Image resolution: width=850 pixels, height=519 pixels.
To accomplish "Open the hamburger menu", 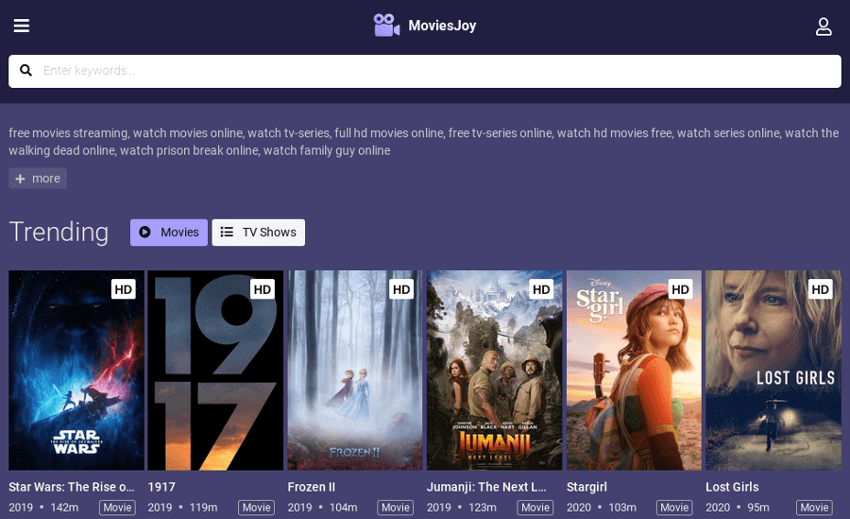I will click(x=21, y=25).
